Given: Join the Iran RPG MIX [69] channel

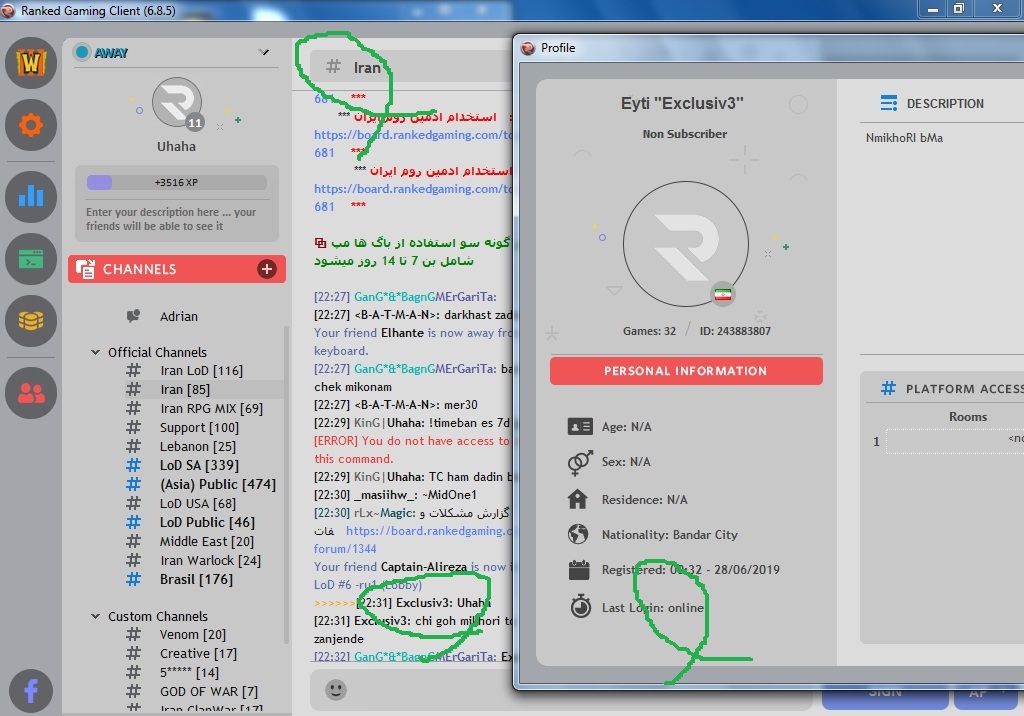Looking at the screenshot, I should [x=212, y=408].
